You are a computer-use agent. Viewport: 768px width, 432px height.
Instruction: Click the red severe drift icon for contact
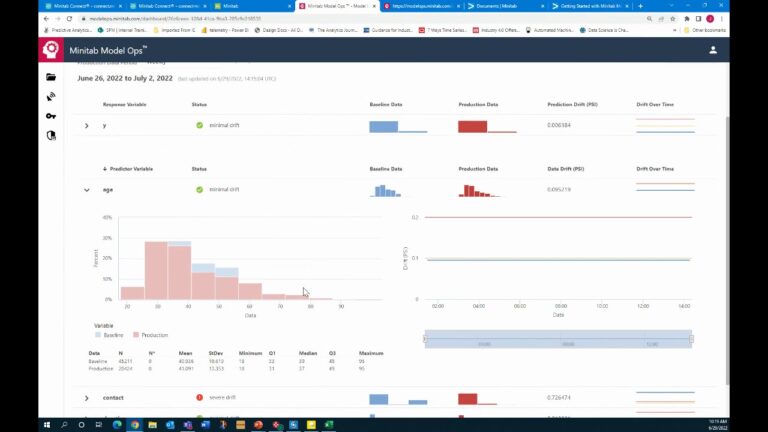pos(199,397)
